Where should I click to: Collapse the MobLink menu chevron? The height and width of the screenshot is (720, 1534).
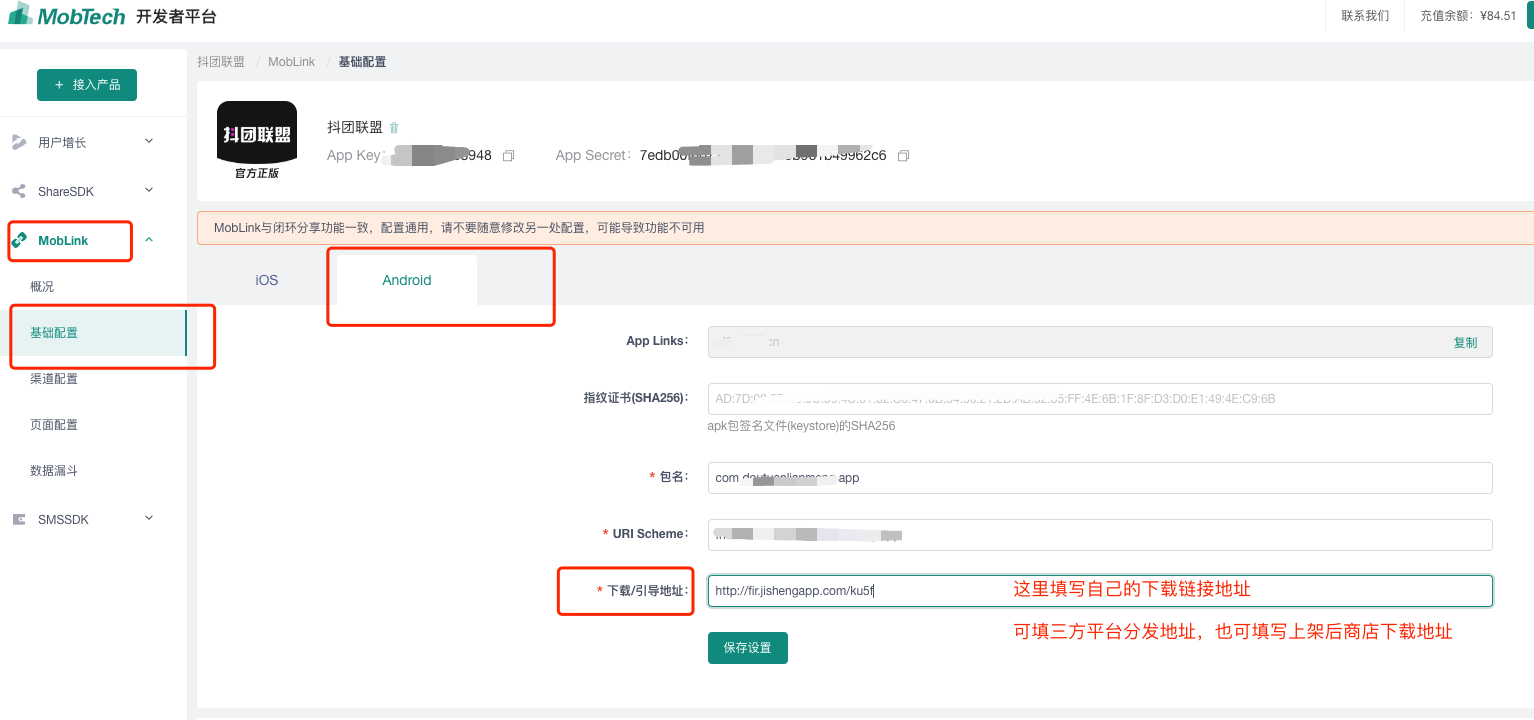pos(149,240)
